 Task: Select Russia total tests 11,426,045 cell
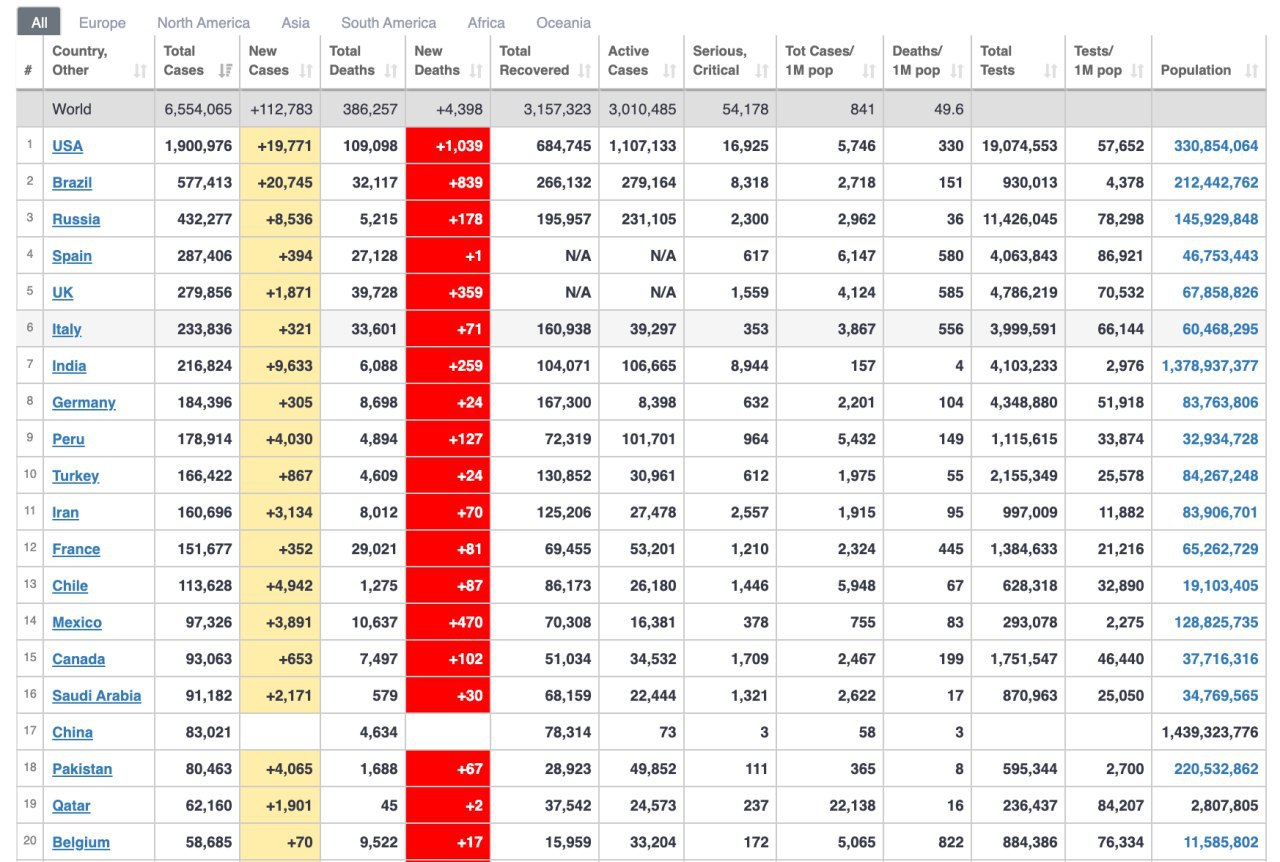[1018, 219]
